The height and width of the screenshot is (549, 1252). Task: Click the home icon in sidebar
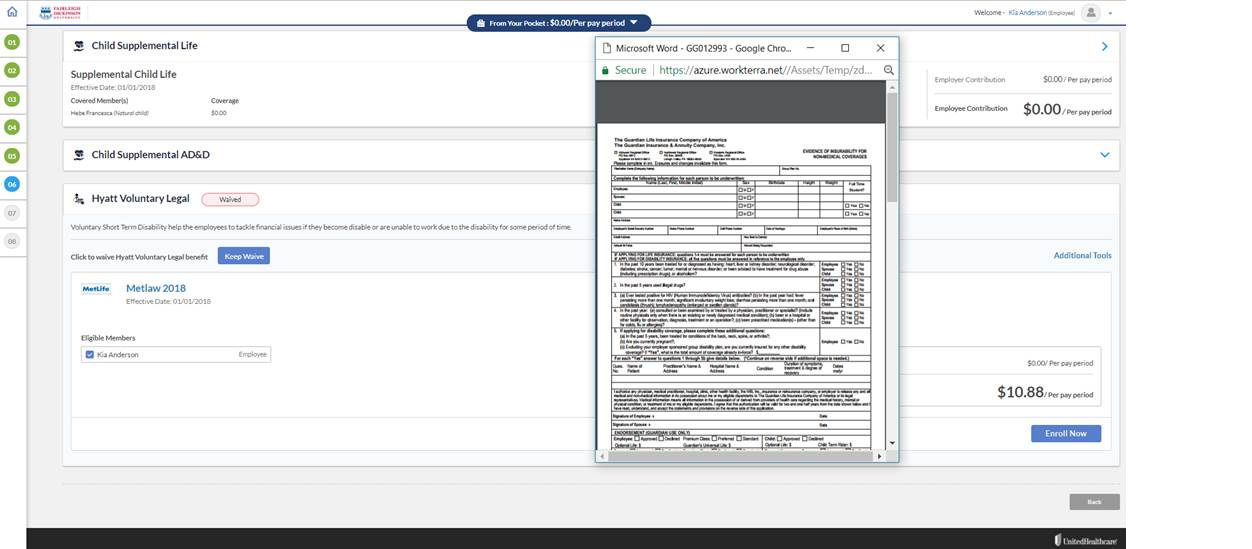tap(12, 12)
